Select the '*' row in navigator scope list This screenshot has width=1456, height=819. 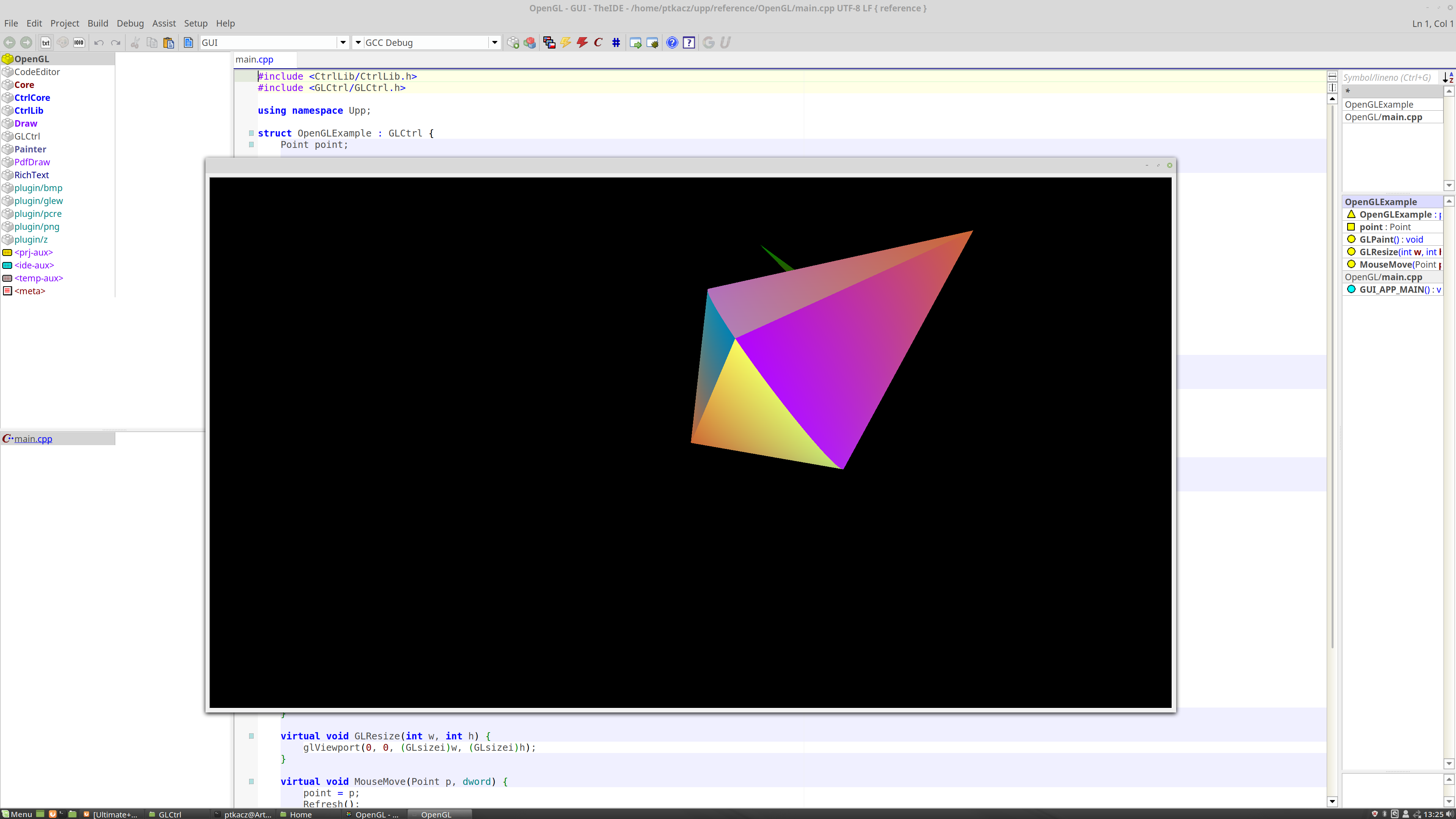point(1393,91)
